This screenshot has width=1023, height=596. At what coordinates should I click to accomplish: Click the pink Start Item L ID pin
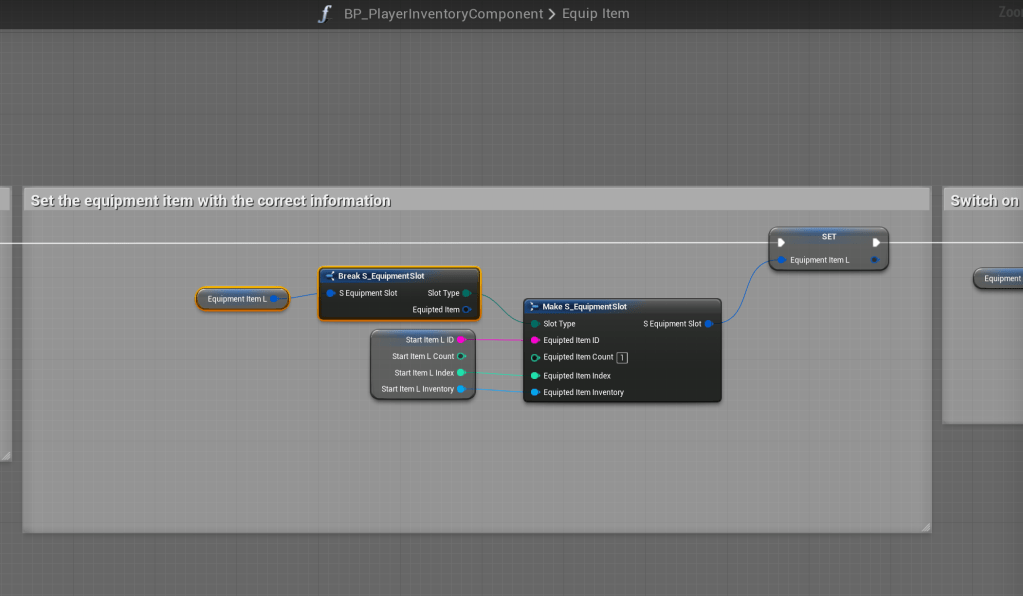pyautogui.click(x=461, y=340)
